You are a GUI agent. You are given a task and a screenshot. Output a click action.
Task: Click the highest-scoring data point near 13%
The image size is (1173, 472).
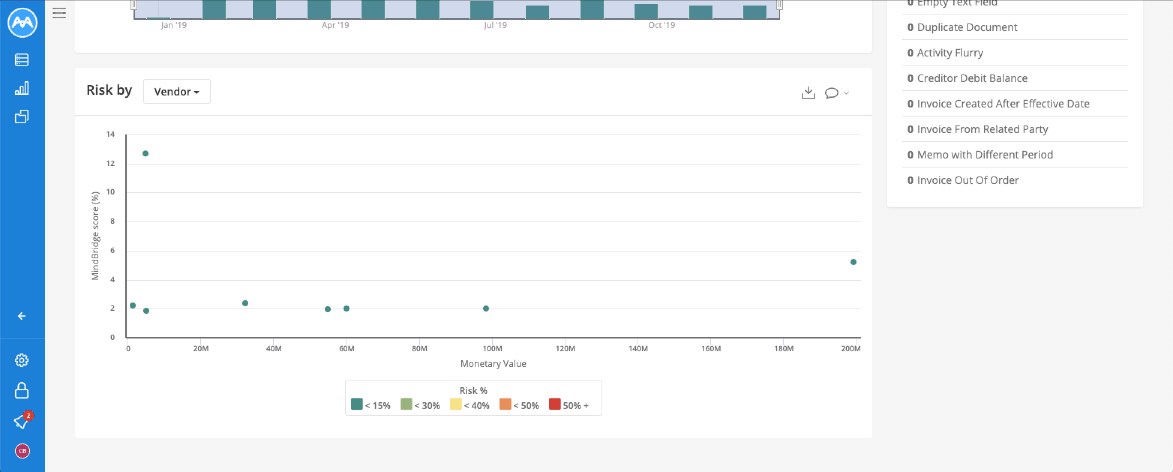point(145,153)
